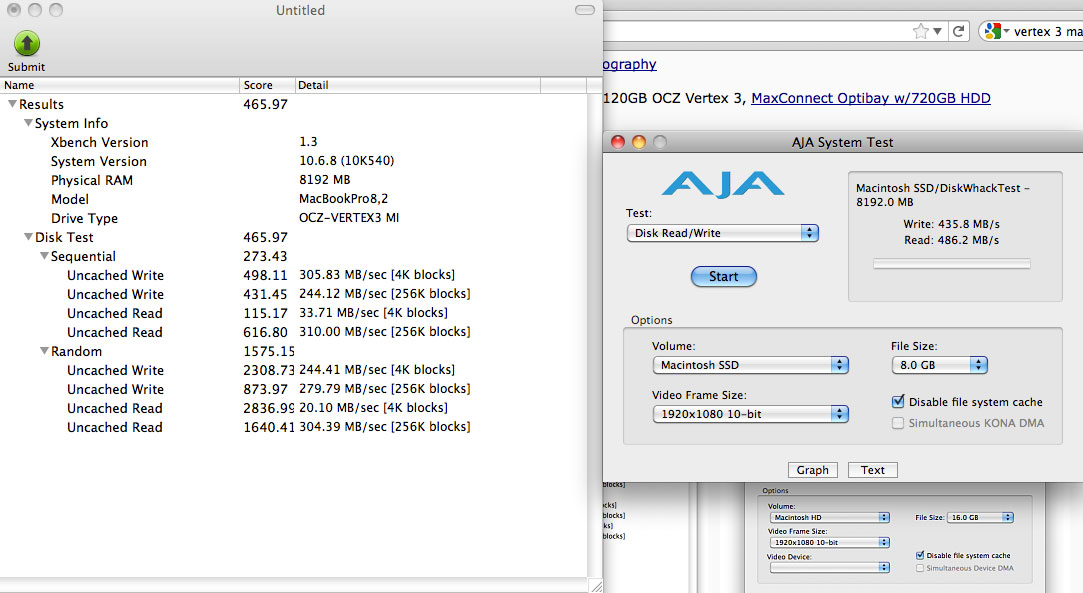The width and height of the screenshot is (1083, 593).
Task: Open bookmark dropdown arrow next to star
Action: (x=937, y=31)
